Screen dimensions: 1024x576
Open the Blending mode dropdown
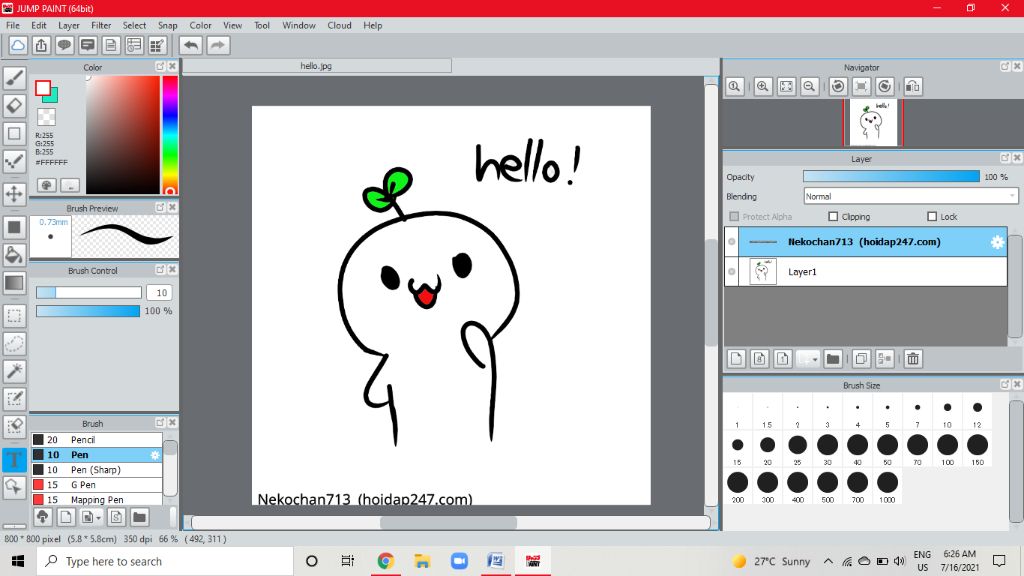tap(910, 196)
